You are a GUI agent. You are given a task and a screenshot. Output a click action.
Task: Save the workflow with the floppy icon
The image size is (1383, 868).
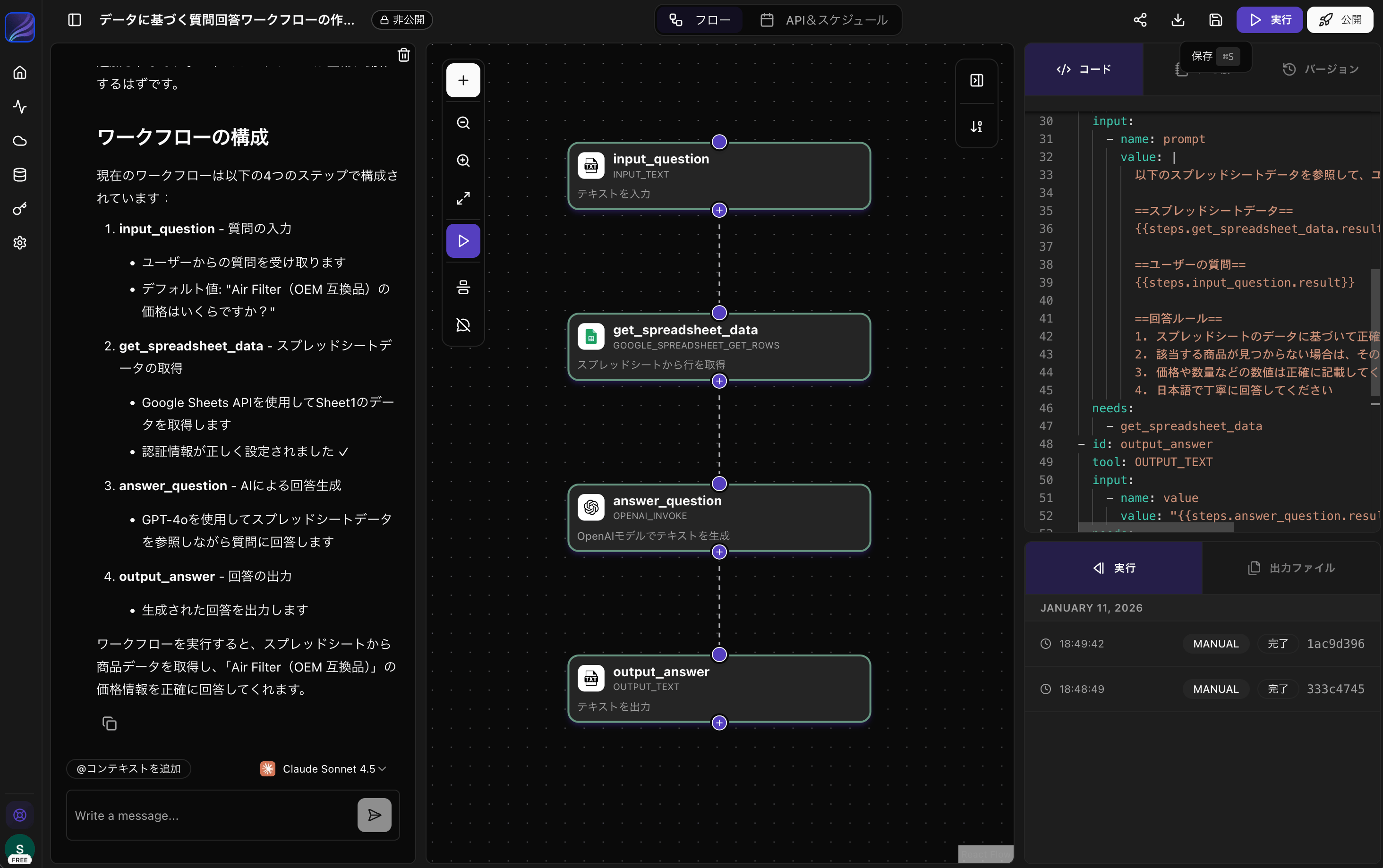click(x=1215, y=20)
